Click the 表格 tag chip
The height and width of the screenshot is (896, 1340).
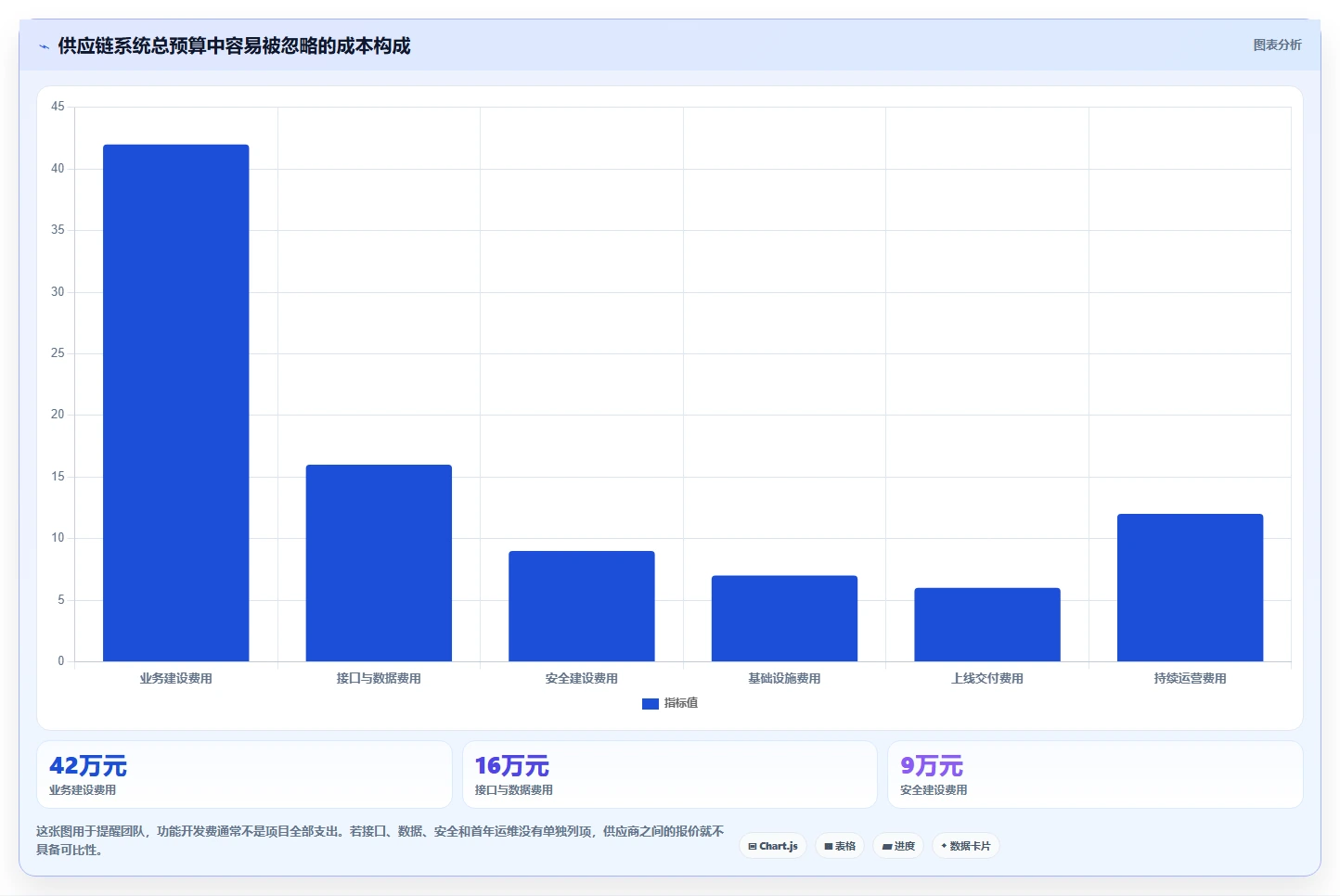pyautogui.click(x=840, y=846)
